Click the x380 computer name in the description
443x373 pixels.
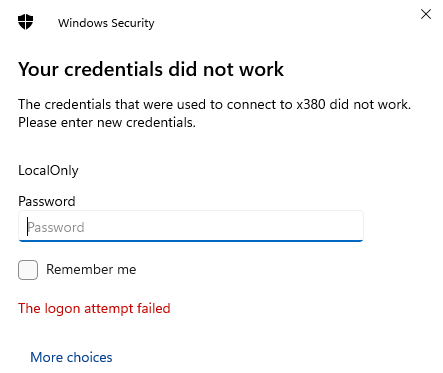[311, 105]
